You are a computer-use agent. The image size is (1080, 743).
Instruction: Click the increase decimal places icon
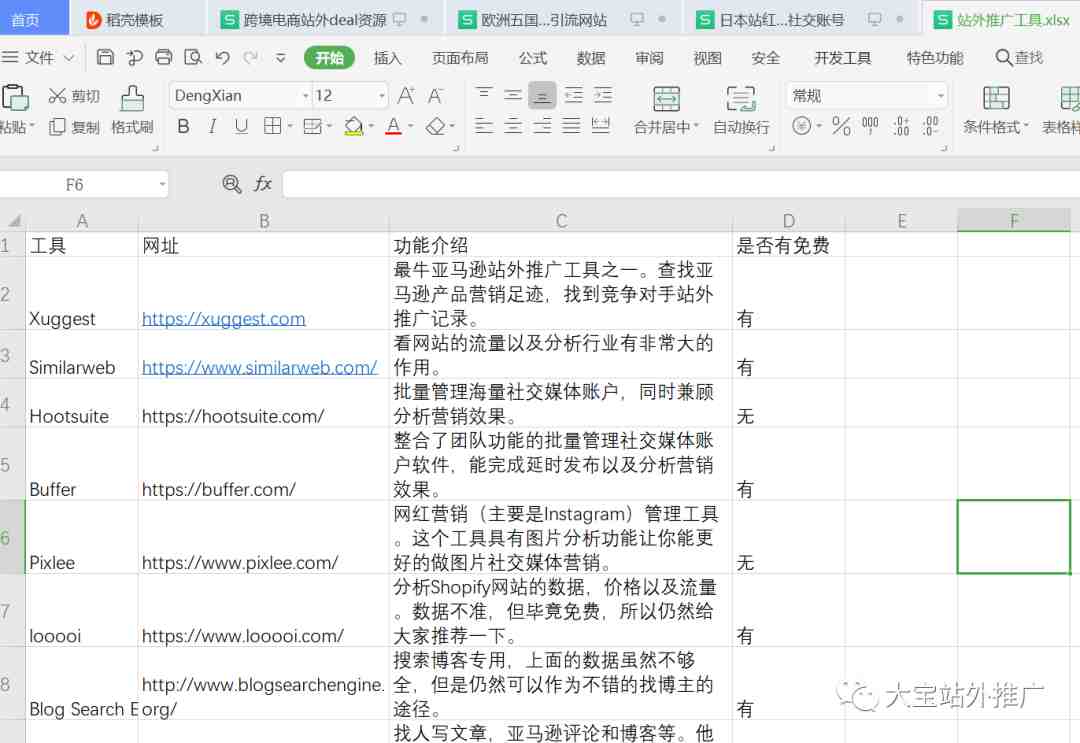tap(901, 126)
